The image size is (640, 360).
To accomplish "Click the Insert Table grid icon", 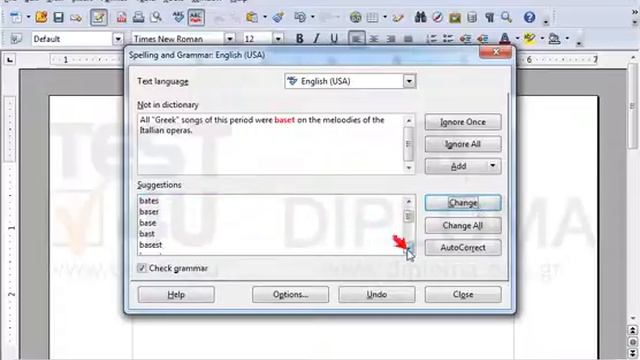I will [x=372, y=17].
